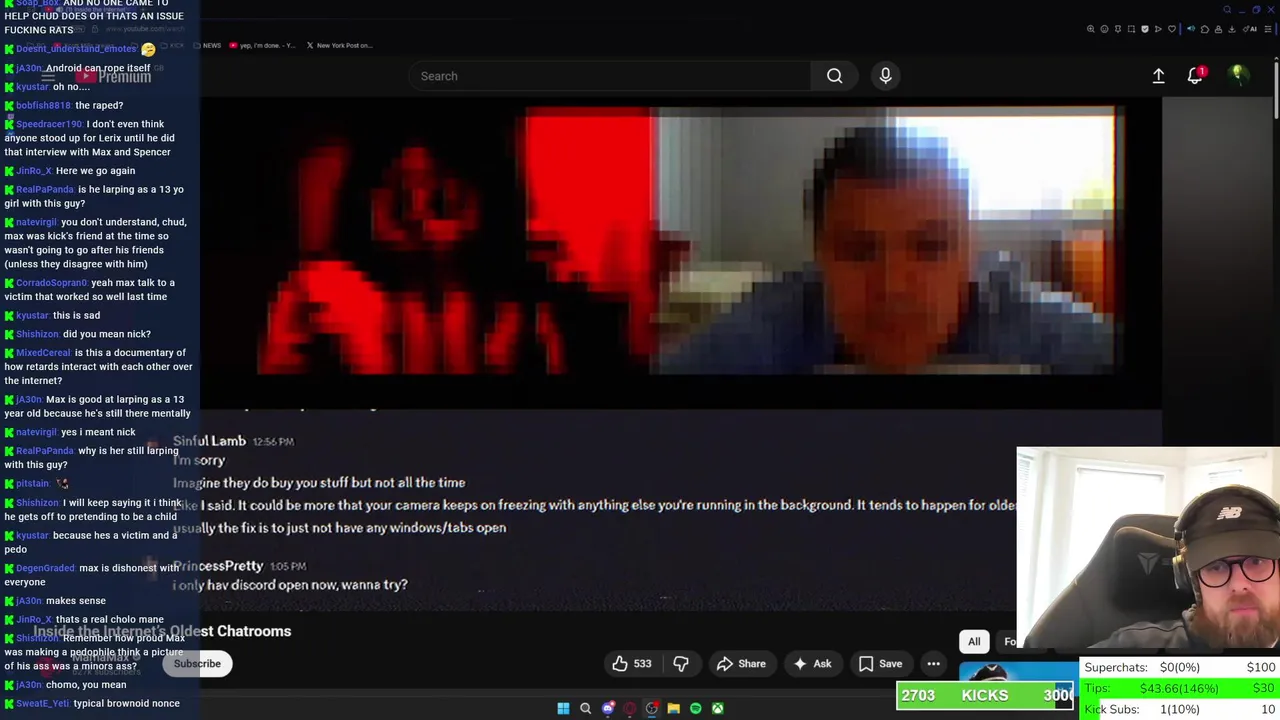This screenshot has height=720, width=1280.
Task: Open the New York Post bookmark
Action: pyautogui.click(x=339, y=45)
